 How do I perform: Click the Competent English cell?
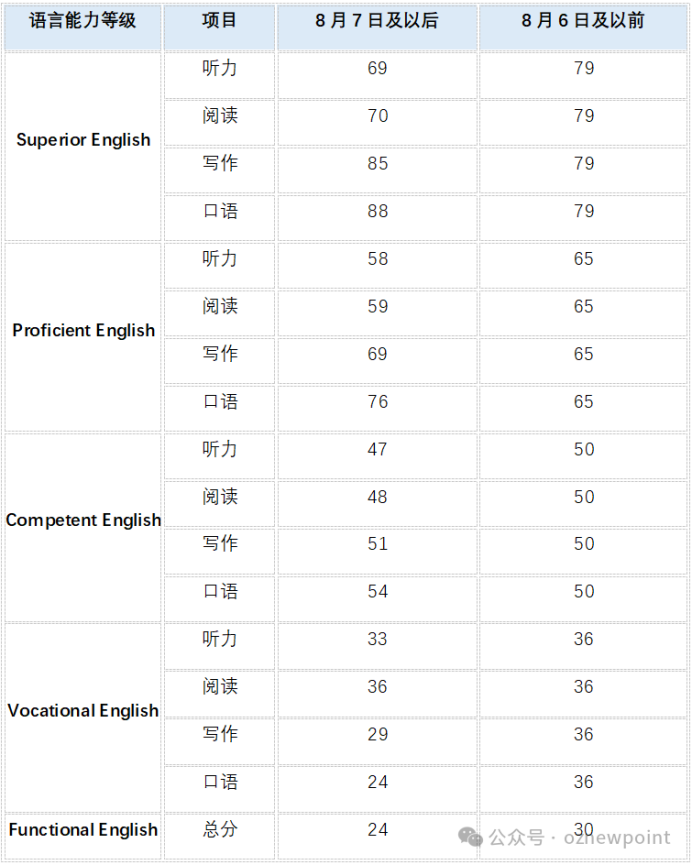[x=83, y=527]
